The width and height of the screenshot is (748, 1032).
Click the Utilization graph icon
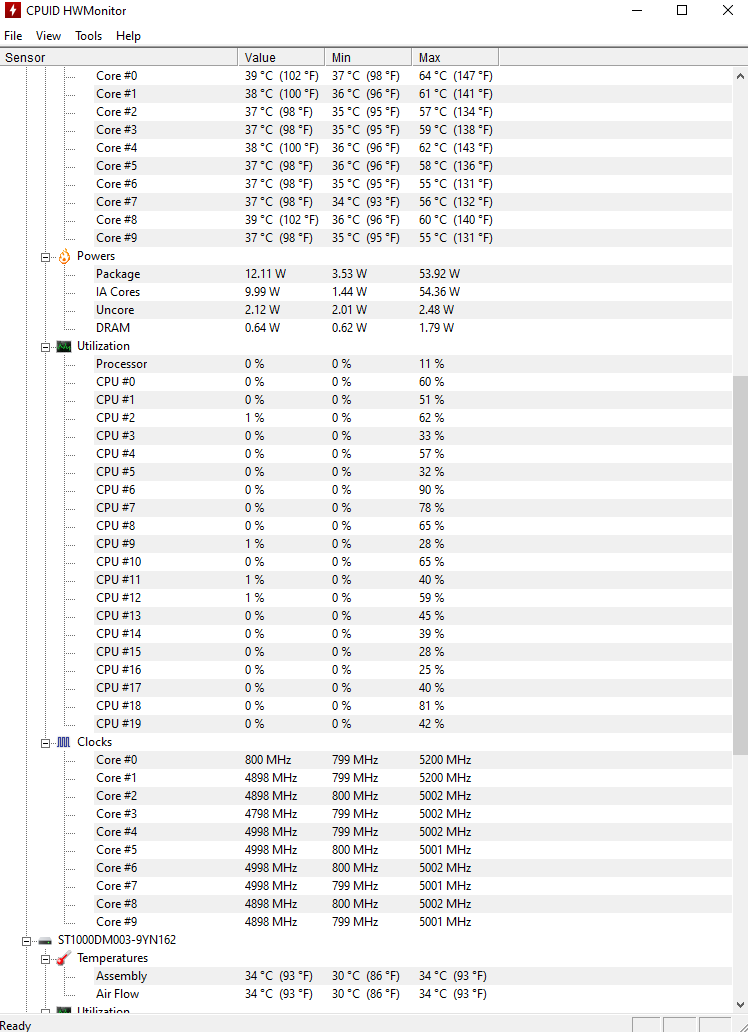point(64,346)
